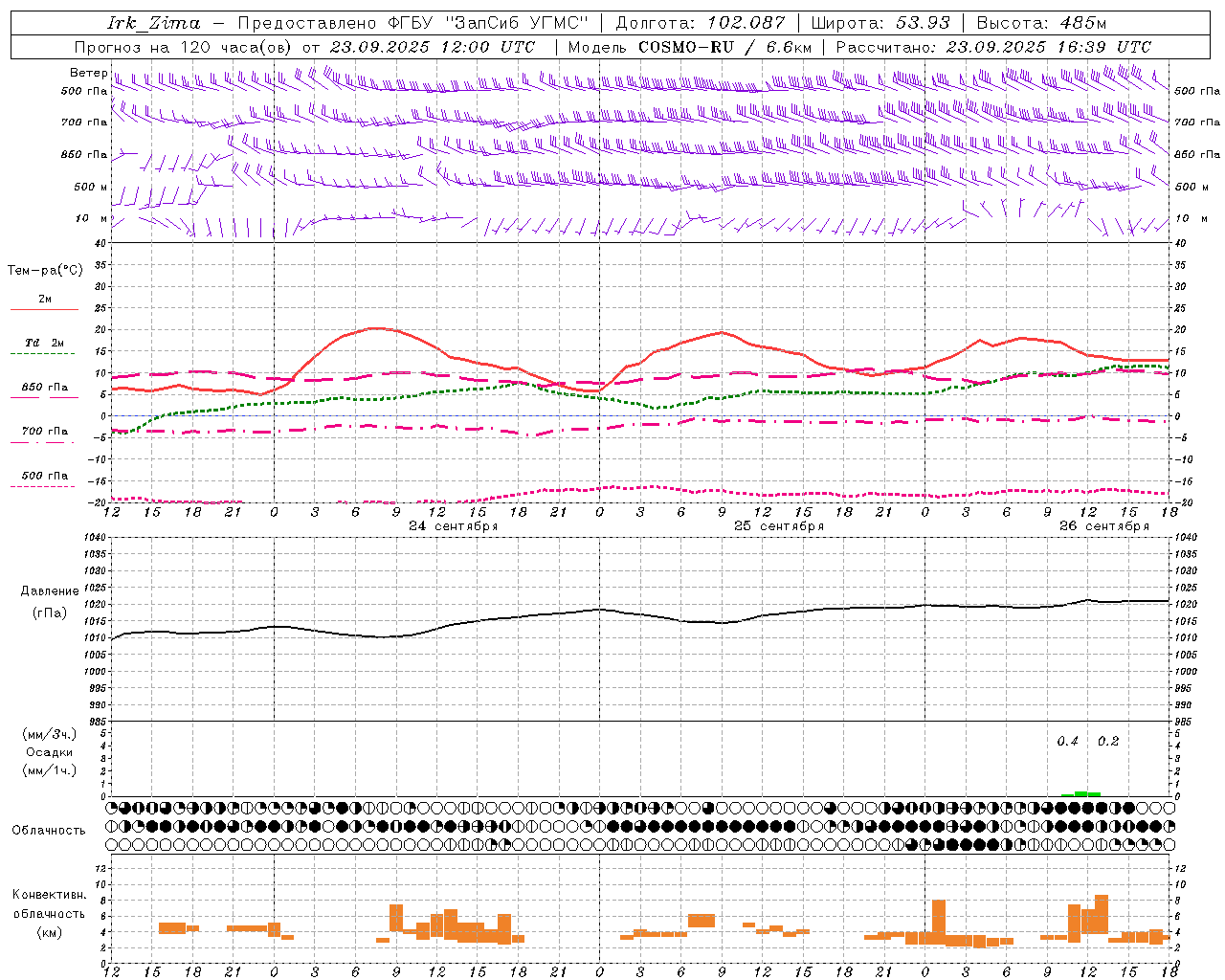This screenshot has width=1225, height=980.
Task: Click the Ветер label above the wind panel
Action: [88, 73]
